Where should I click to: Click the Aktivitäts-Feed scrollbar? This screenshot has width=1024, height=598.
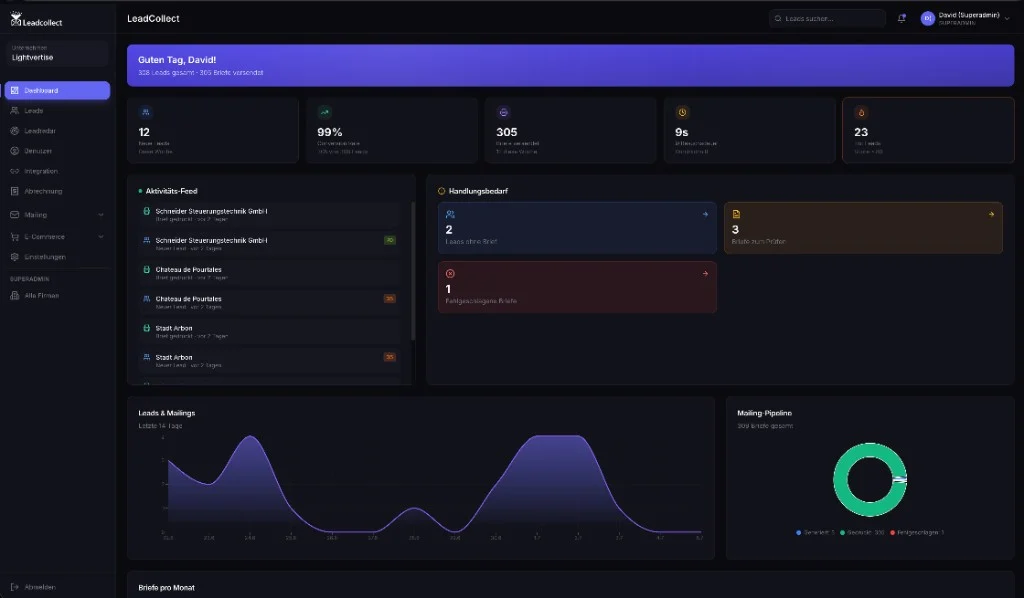coord(413,271)
